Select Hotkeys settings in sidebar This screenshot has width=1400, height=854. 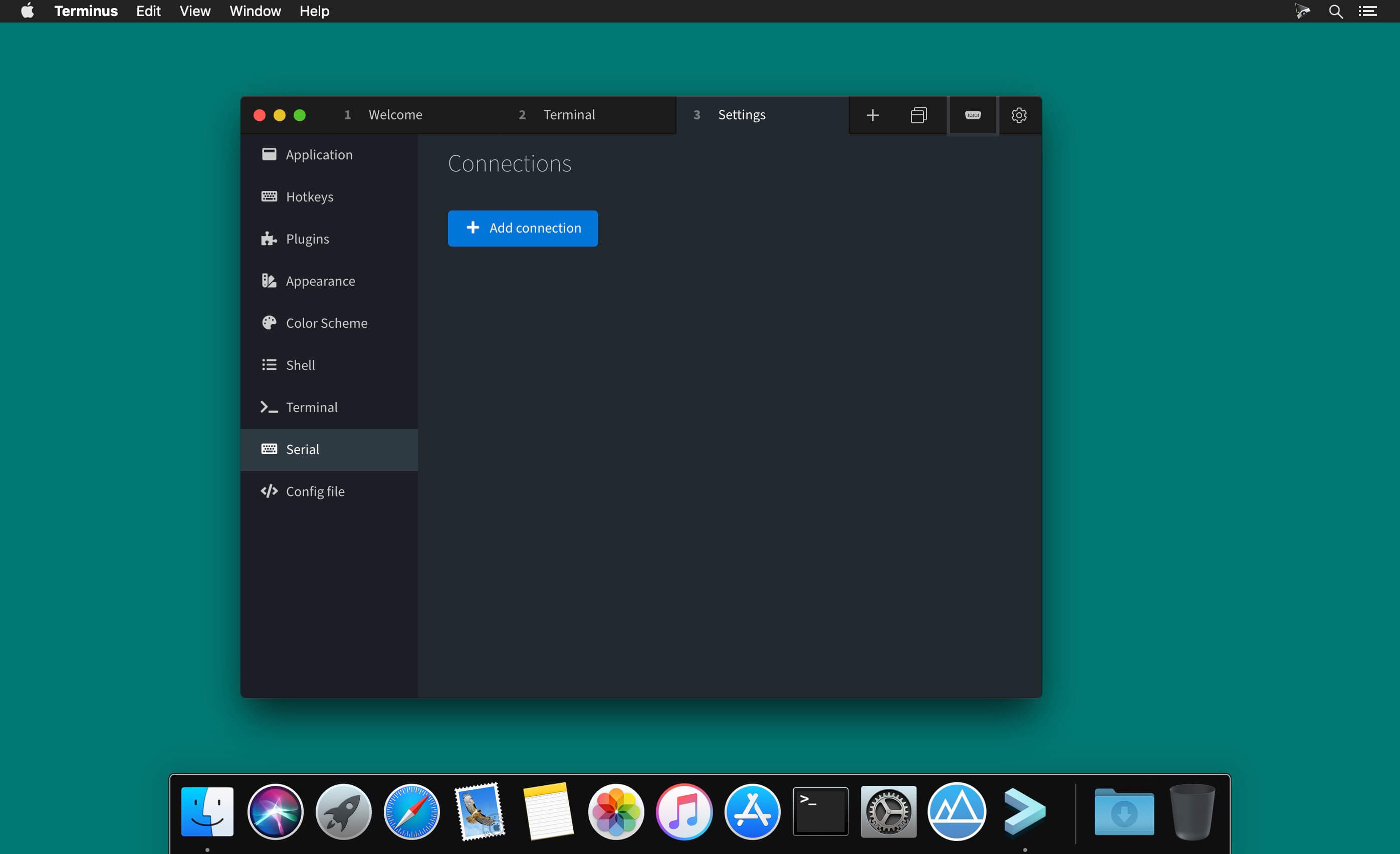pos(310,196)
